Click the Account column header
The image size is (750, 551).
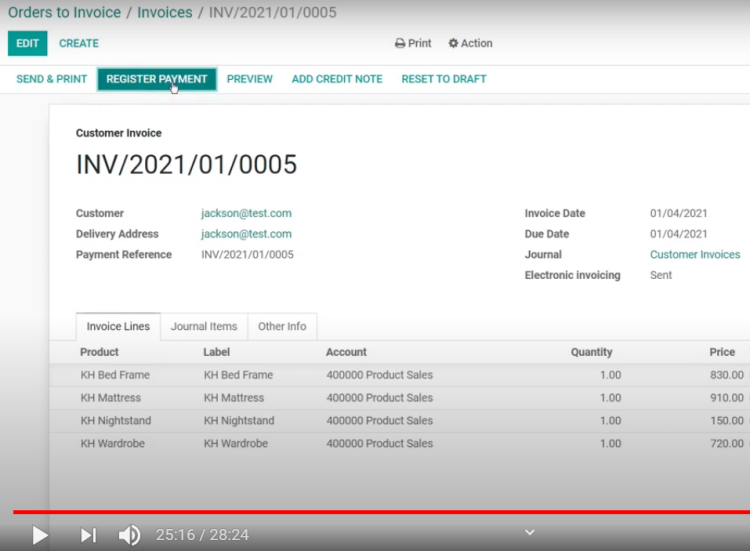tap(346, 352)
